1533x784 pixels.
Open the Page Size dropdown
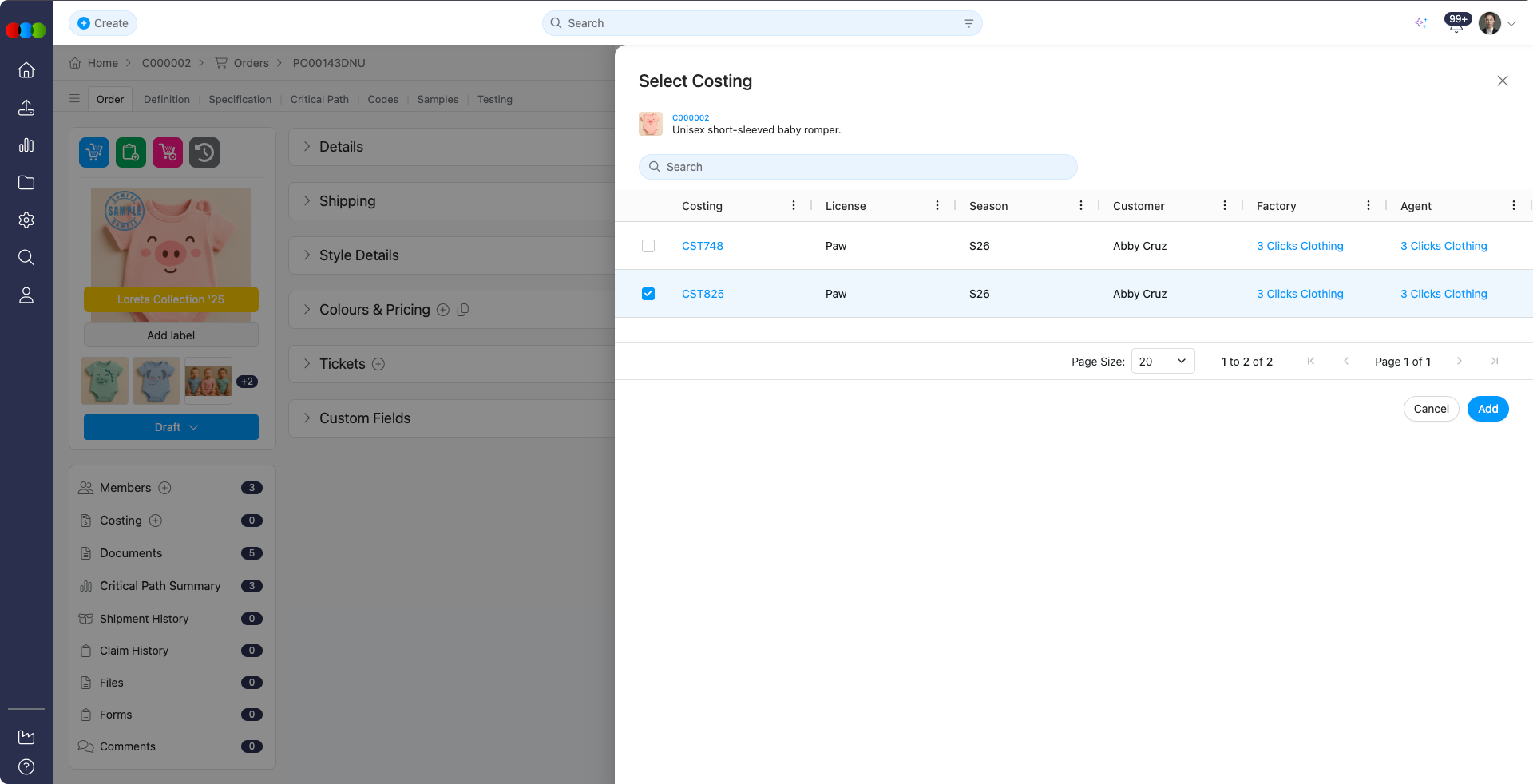coord(1163,361)
